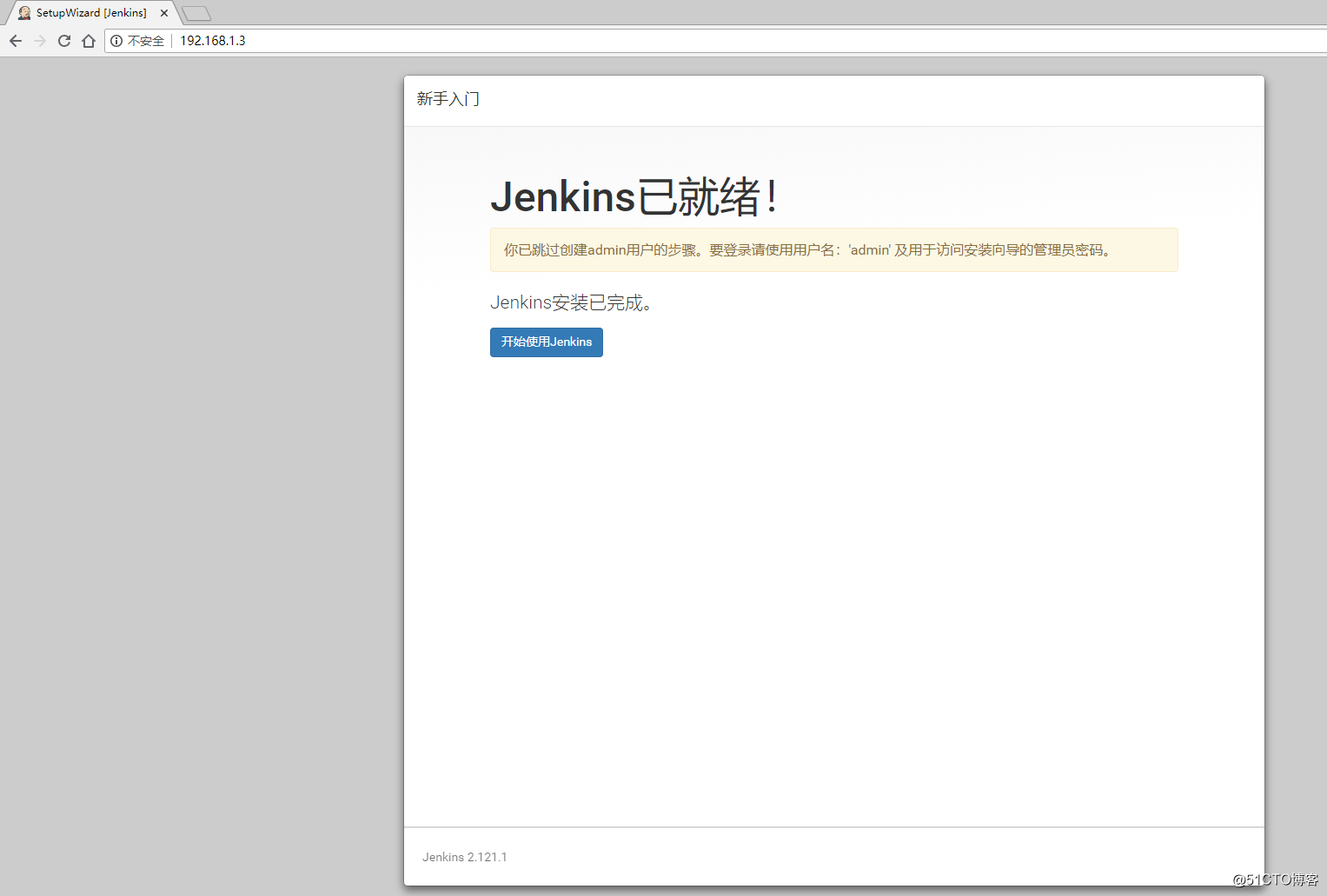The image size is (1327, 896).
Task: Click the 新手入门 header text
Action: 448,99
